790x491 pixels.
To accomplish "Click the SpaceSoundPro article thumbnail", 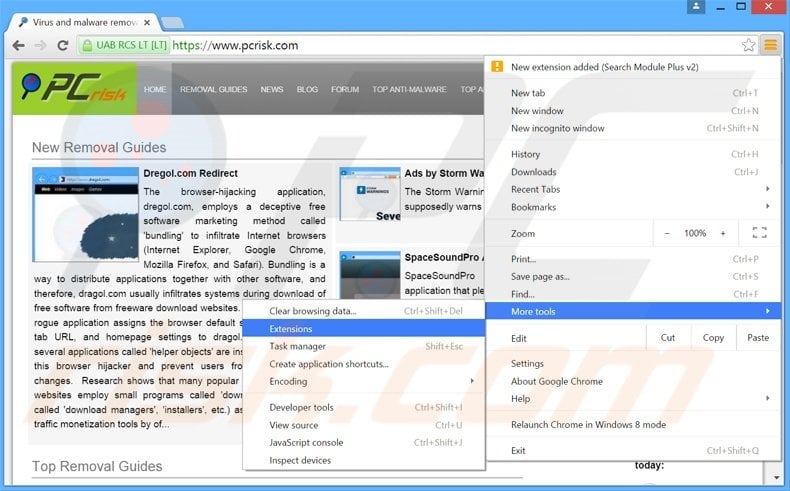I will click(370, 275).
